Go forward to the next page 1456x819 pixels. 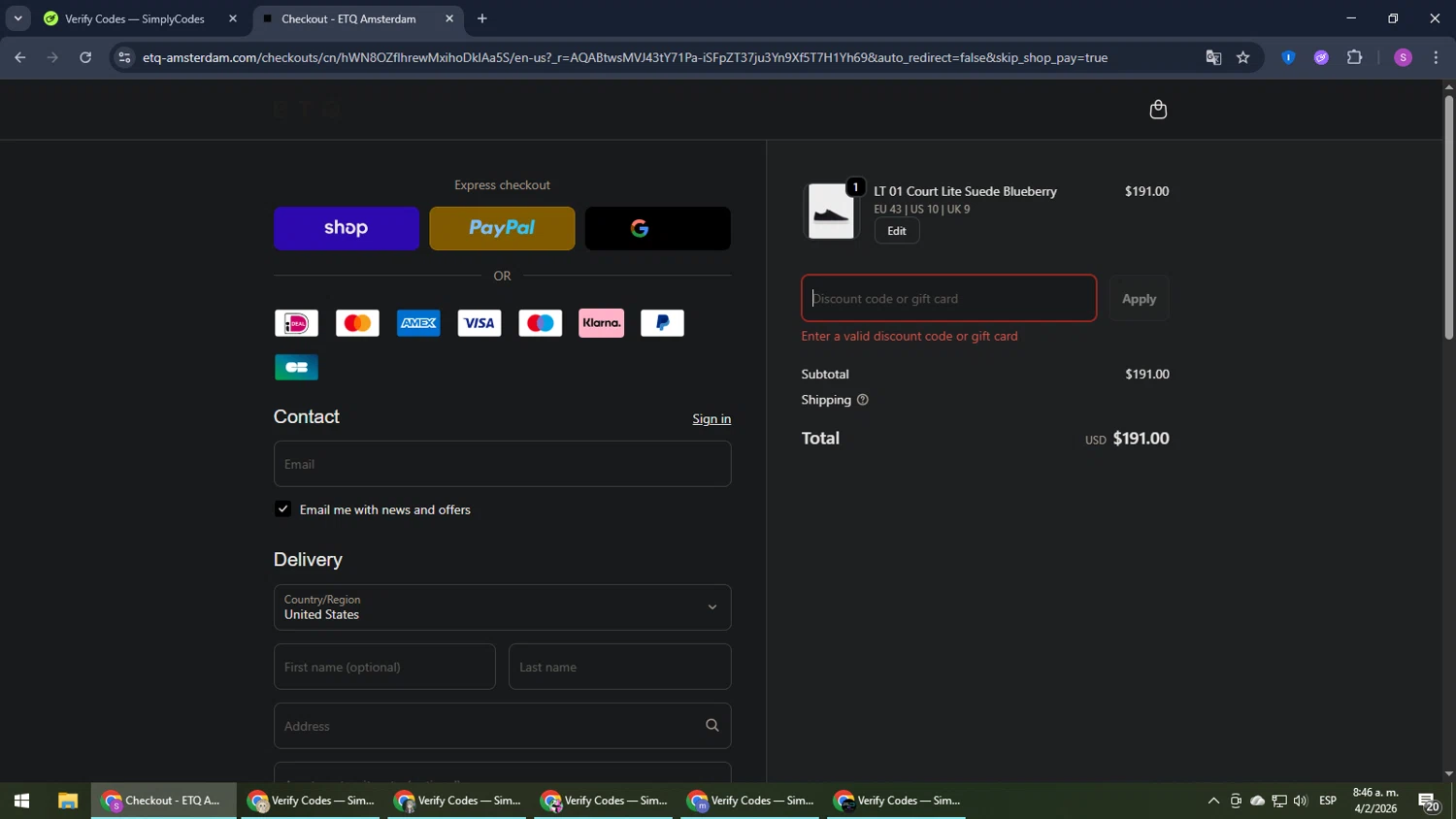[x=52, y=57]
